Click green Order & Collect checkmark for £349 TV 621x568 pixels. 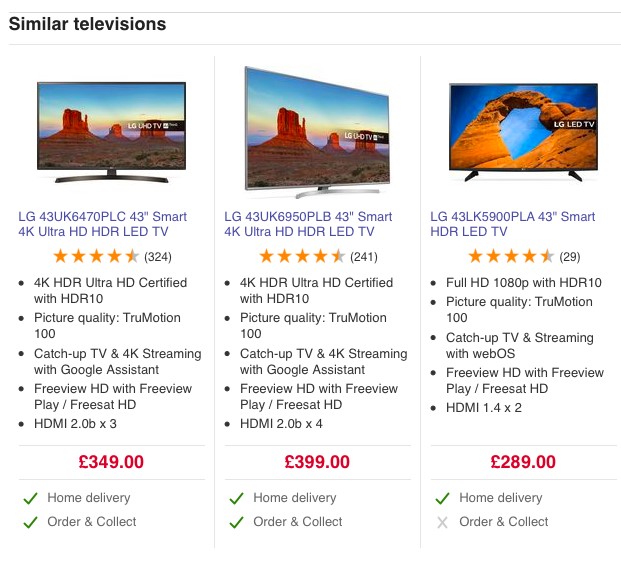coord(30,522)
